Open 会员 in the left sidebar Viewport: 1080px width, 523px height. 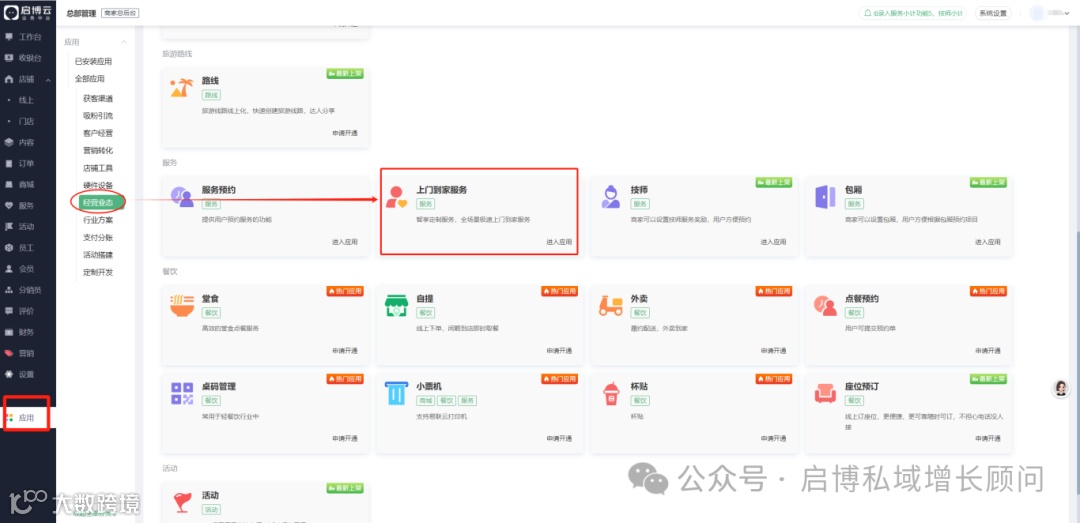tap(28, 269)
